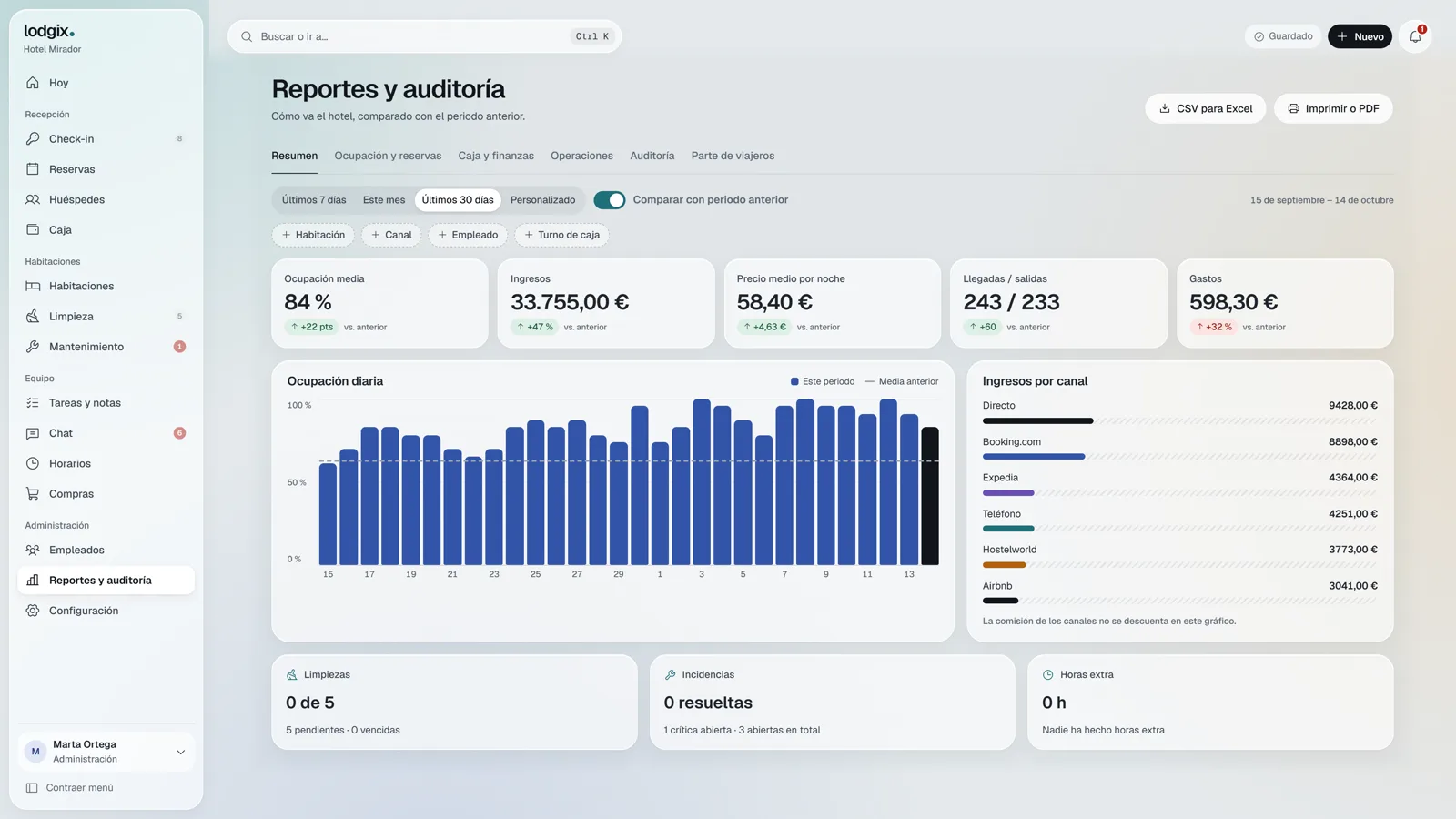This screenshot has height=819, width=1456.
Task: Open Mantenimiento wrench icon
Action: coord(33,347)
